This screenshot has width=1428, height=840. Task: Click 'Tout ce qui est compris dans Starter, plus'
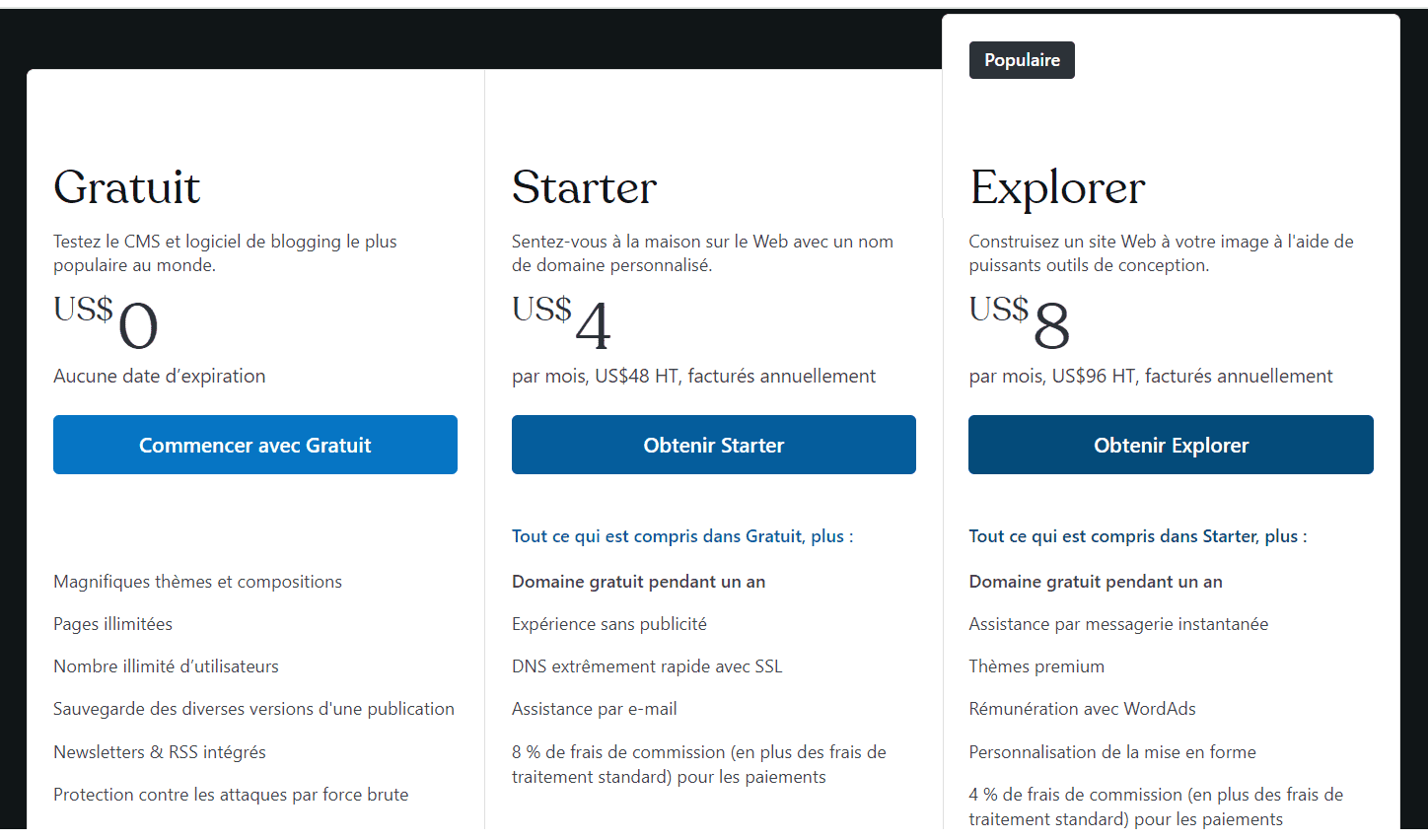[1138, 536]
